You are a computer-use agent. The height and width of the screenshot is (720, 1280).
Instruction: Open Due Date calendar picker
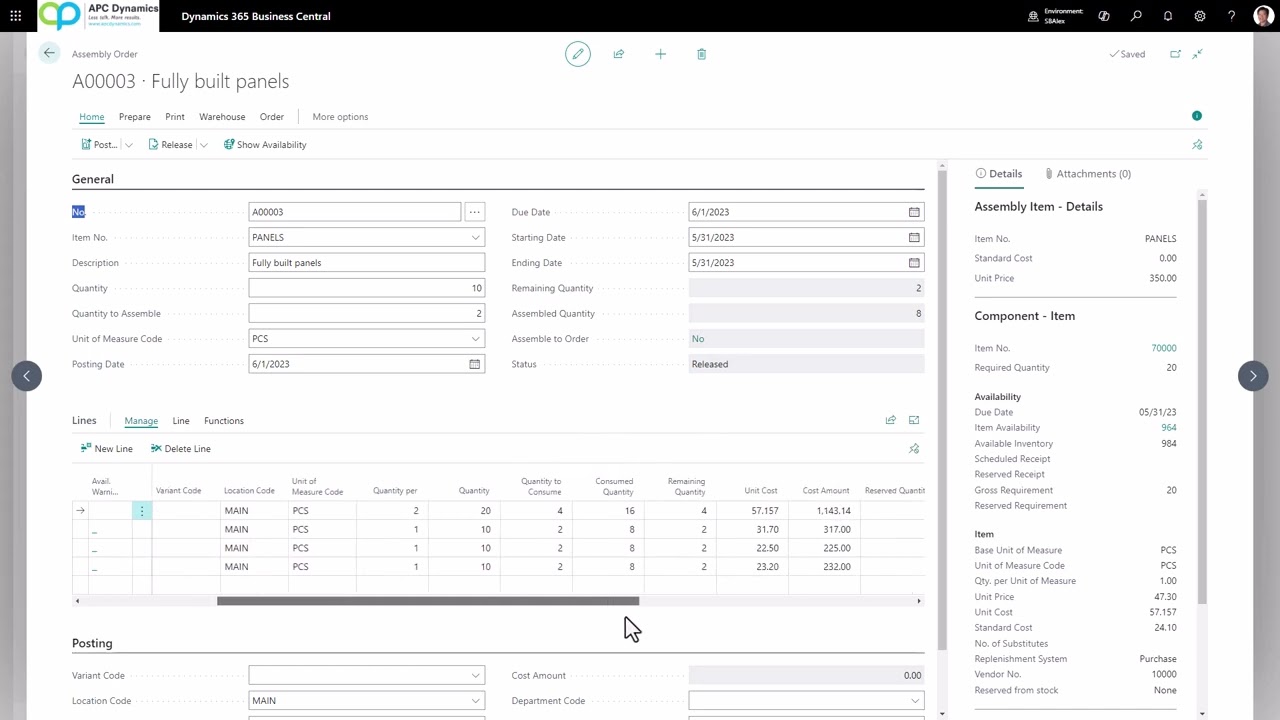click(x=914, y=212)
